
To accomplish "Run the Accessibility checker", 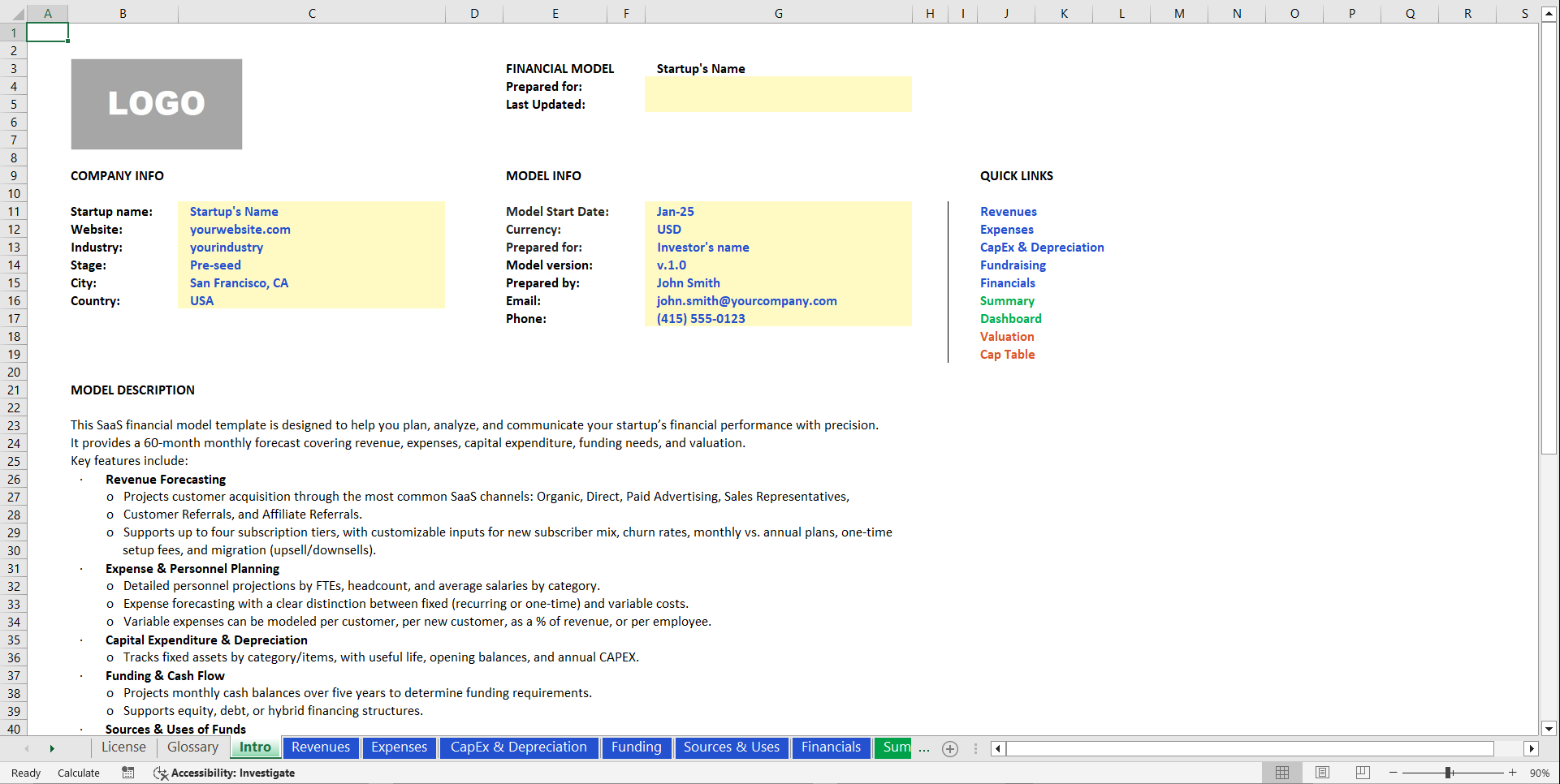I will 224,773.
